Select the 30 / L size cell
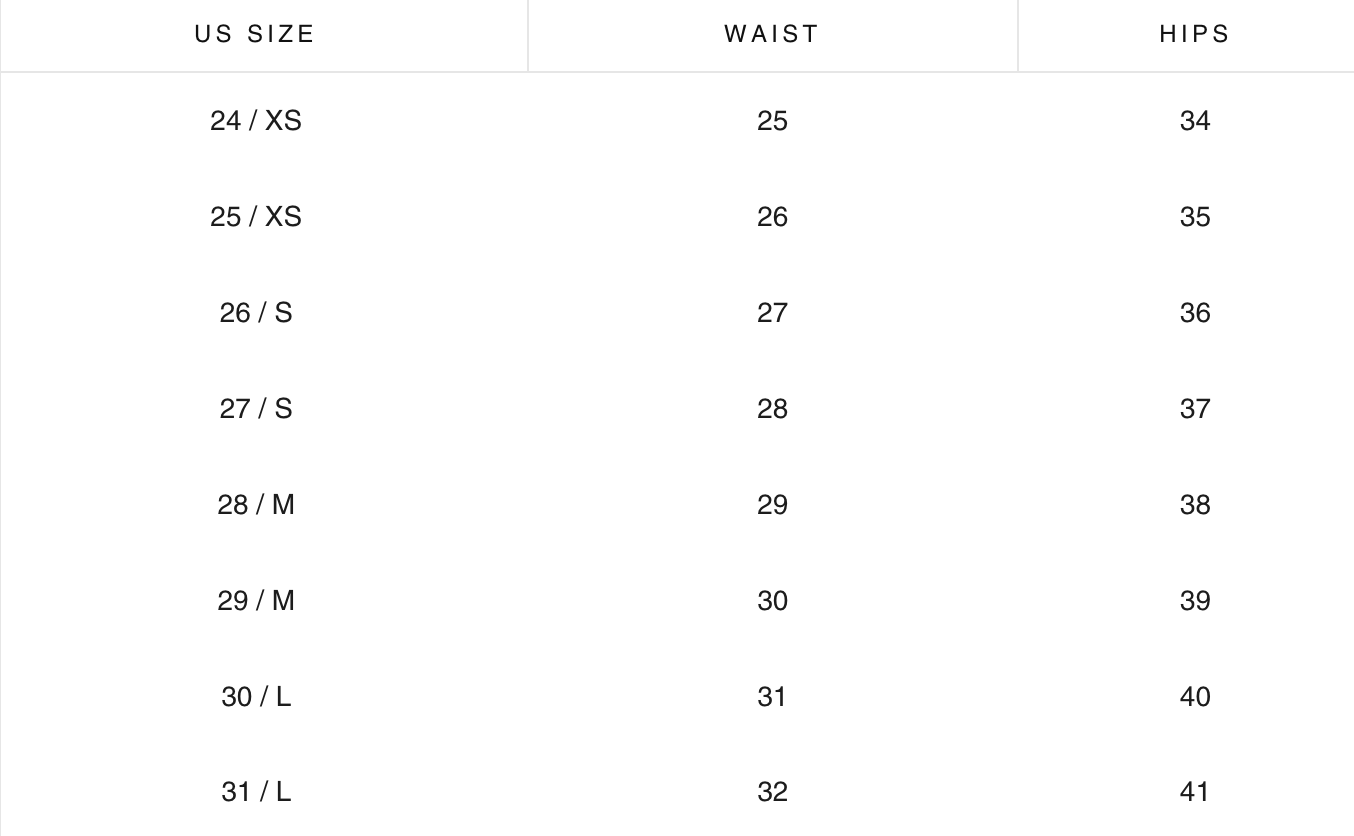Image resolution: width=1354 pixels, height=836 pixels. (x=255, y=697)
